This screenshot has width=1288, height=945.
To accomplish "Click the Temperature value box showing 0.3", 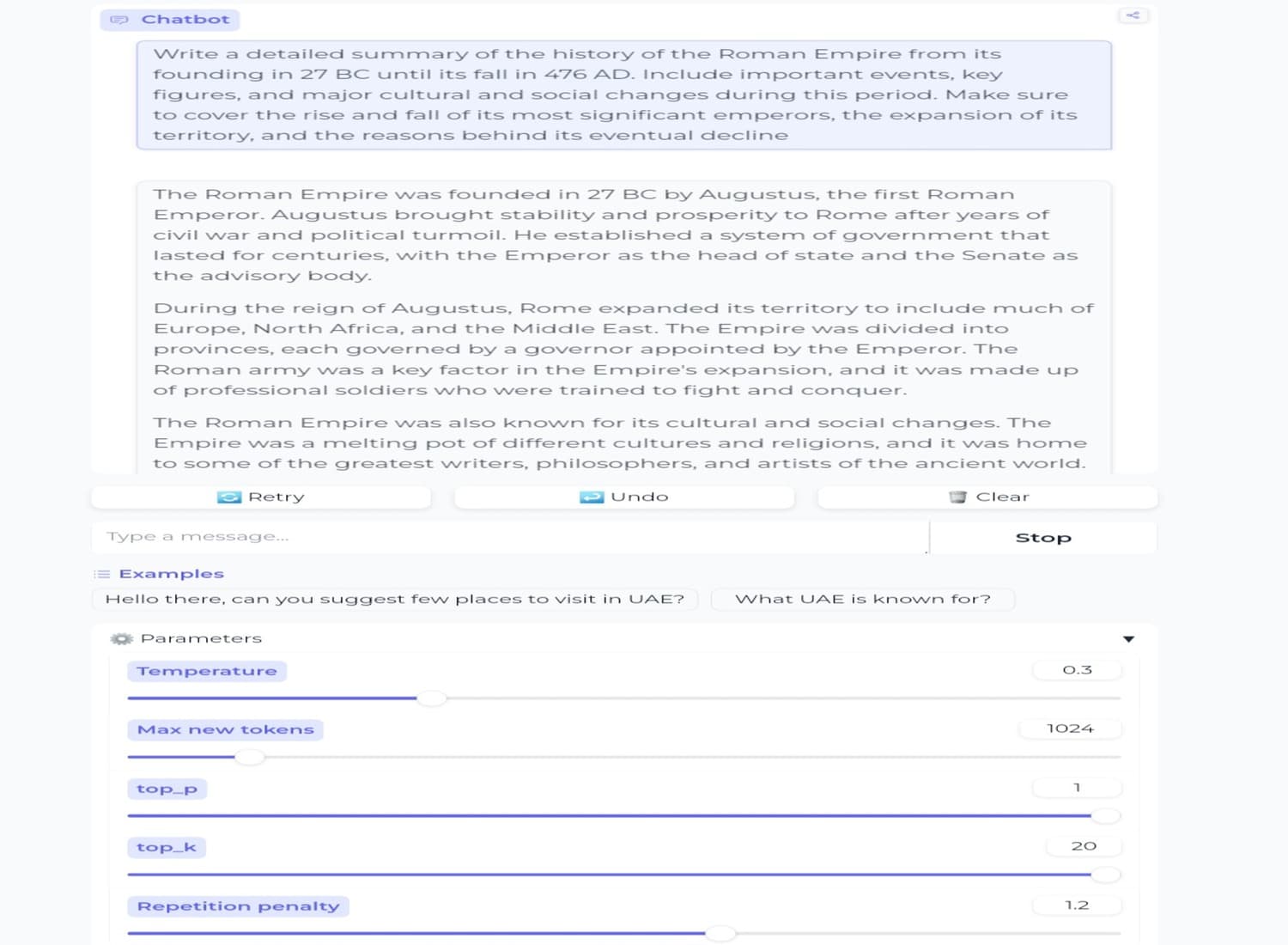I will pyautogui.click(x=1077, y=670).
